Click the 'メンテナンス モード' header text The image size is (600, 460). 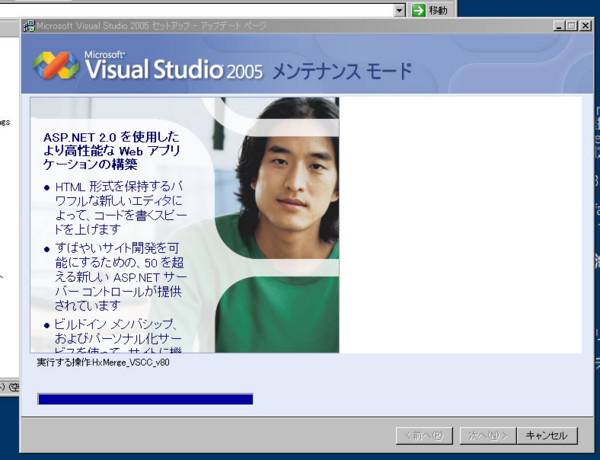[x=342, y=71]
